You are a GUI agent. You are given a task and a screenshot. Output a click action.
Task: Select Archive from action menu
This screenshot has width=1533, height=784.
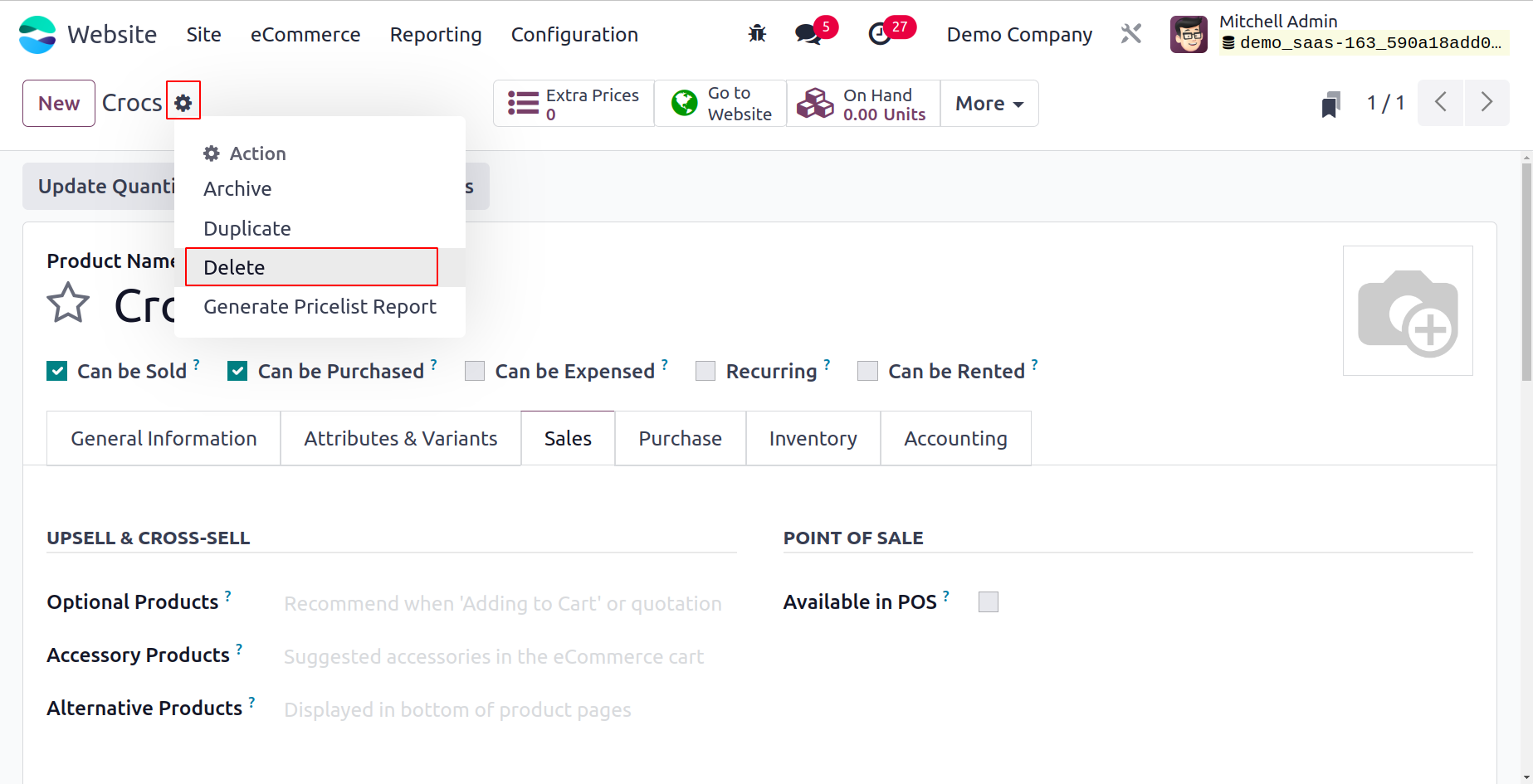click(320, 189)
